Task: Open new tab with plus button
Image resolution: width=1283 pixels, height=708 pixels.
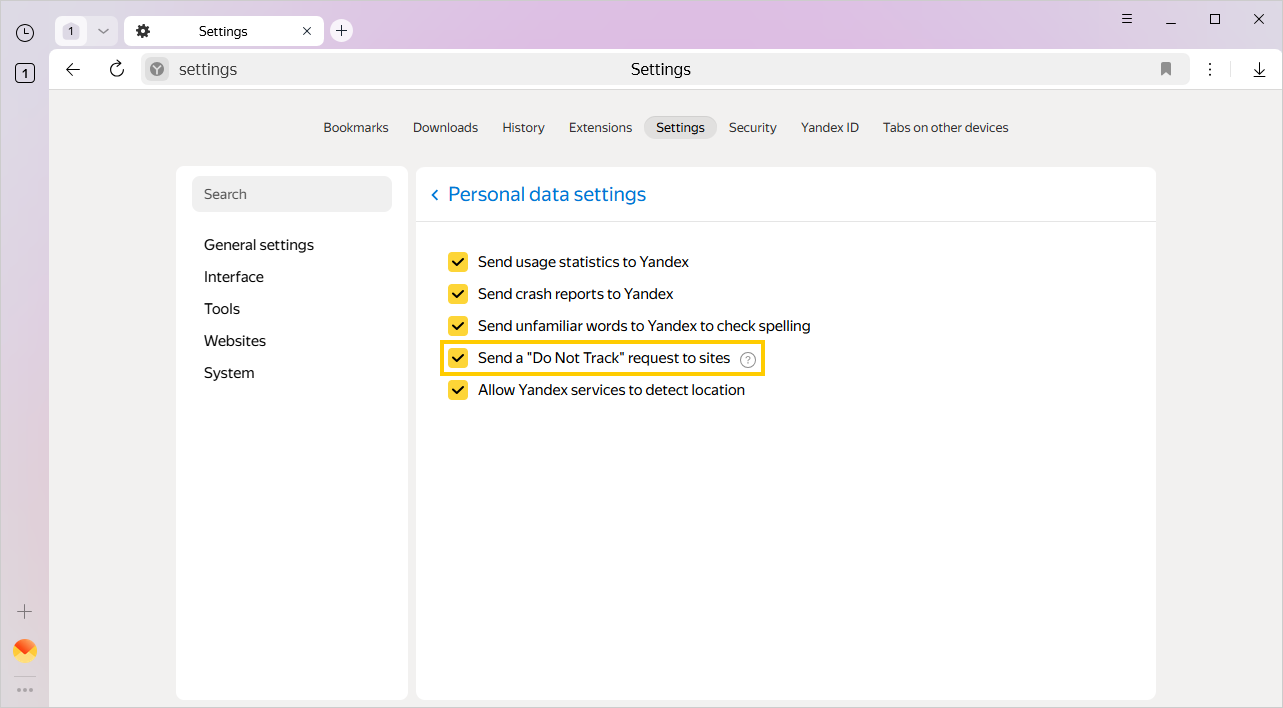Action: coord(342,31)
